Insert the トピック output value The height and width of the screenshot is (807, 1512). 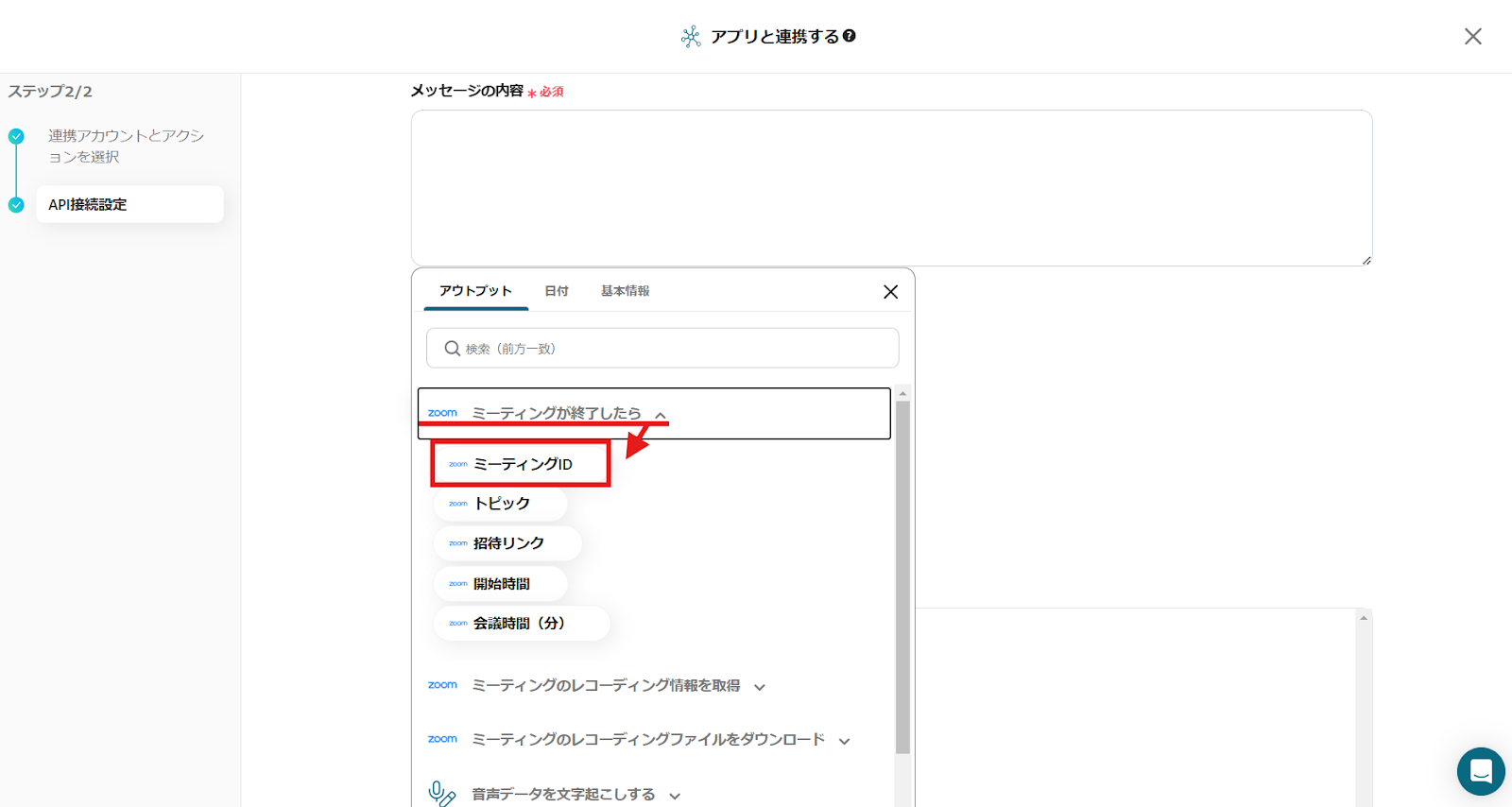click(501, 504)
